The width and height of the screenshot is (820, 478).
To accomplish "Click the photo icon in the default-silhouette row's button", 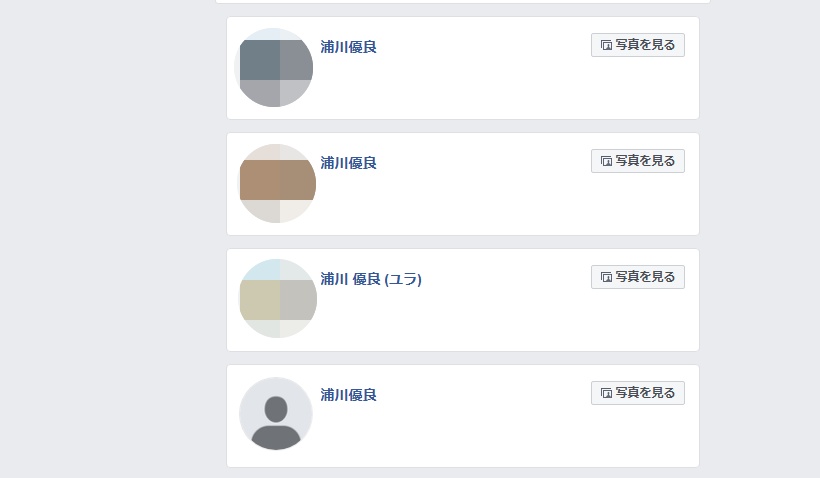I will pyautogui.click(x=606, y=393).
